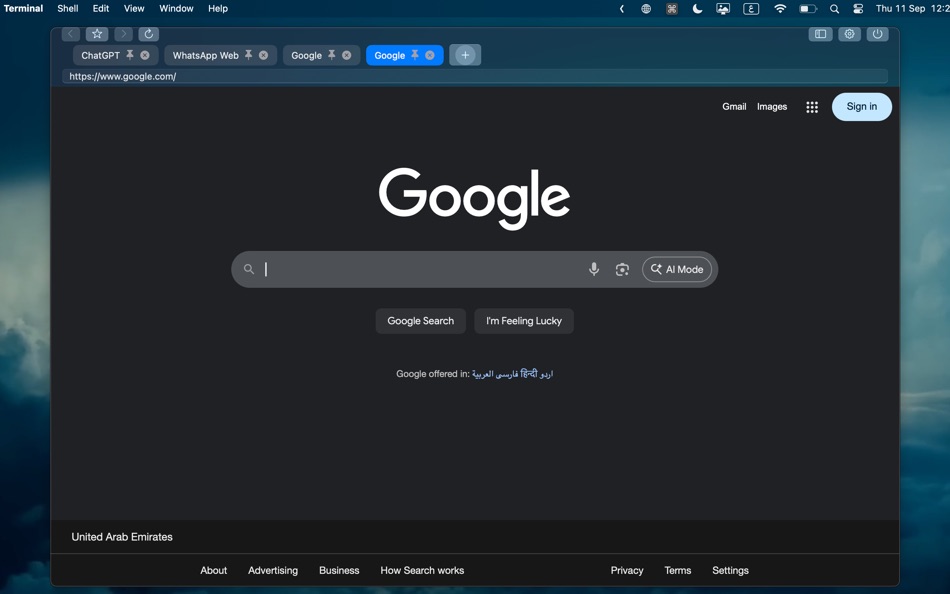Viewport: 950px width, 594px height.
Task: Open Control Center in menu bar
Action: tap(858, 8)
